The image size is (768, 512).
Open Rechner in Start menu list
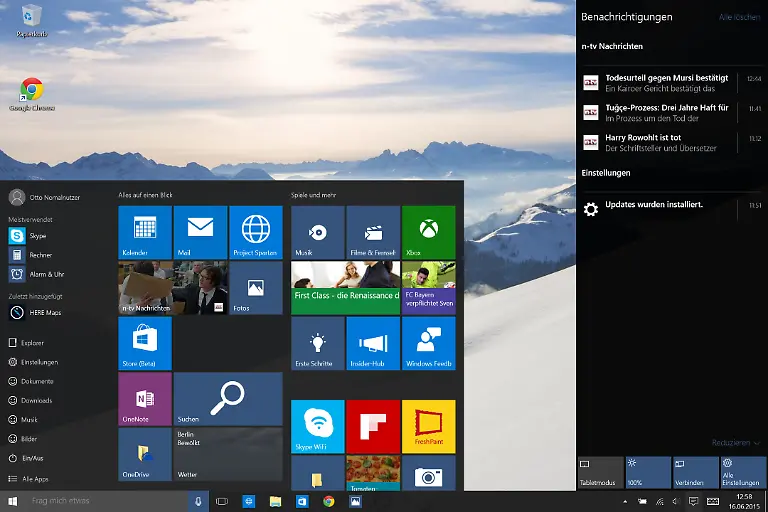click(x=30, y=255)
